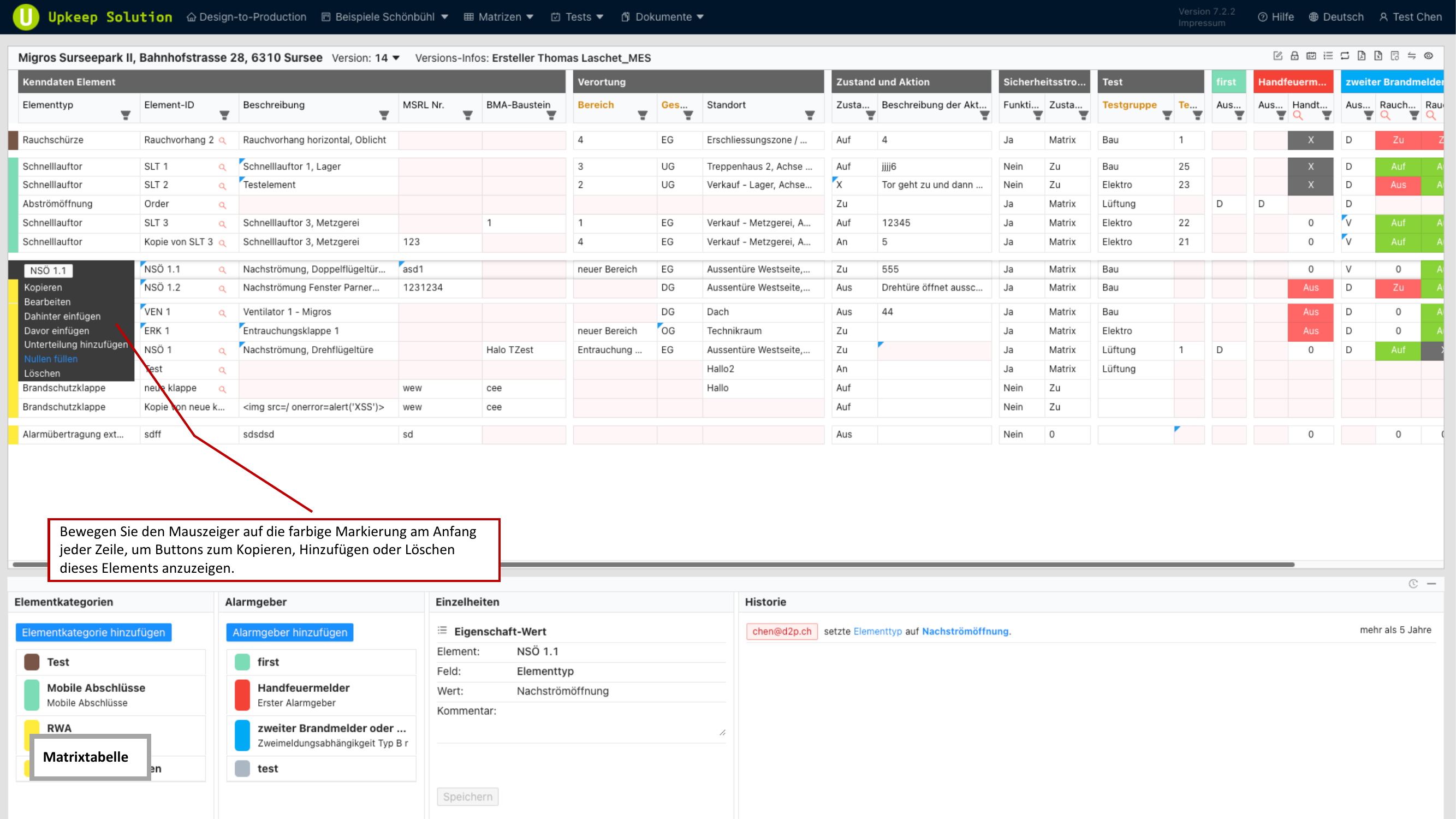Toggle the eye visibility icon

tap(1429, 56)
